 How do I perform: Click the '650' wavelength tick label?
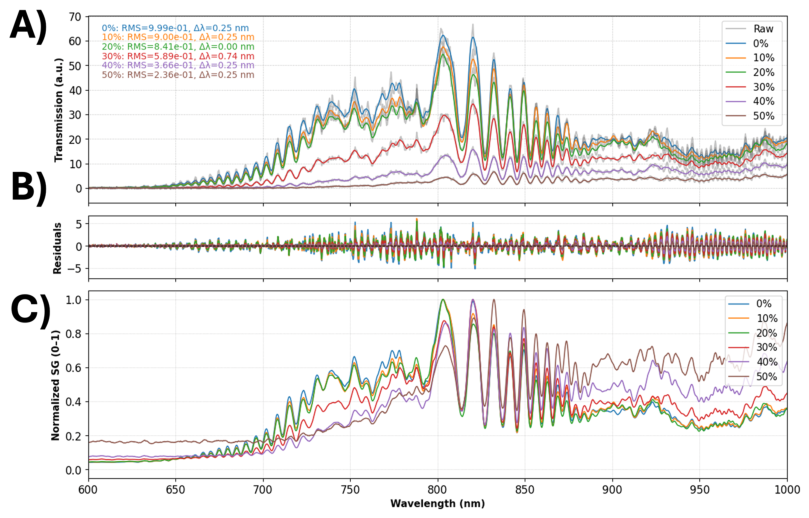point(175,488)
